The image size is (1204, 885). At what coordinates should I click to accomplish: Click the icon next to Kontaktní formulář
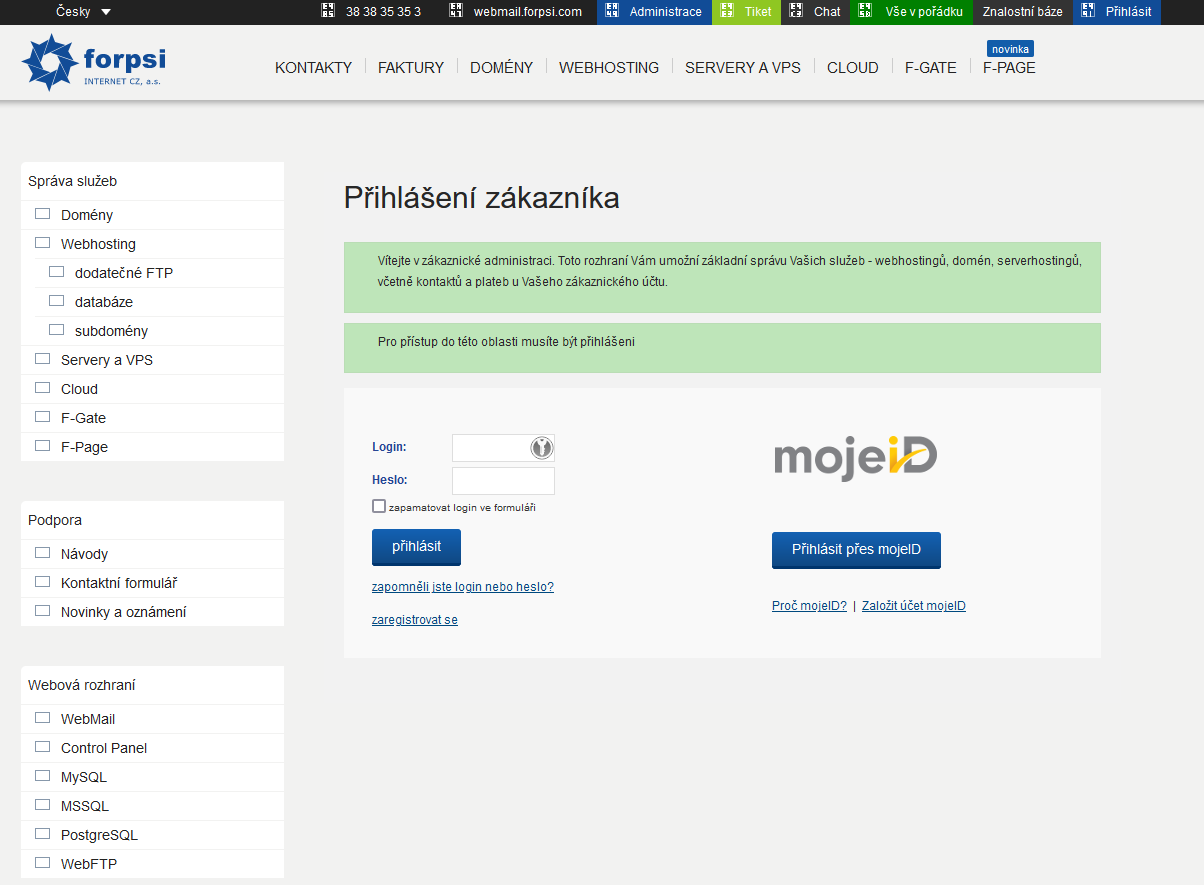(42, 582)
